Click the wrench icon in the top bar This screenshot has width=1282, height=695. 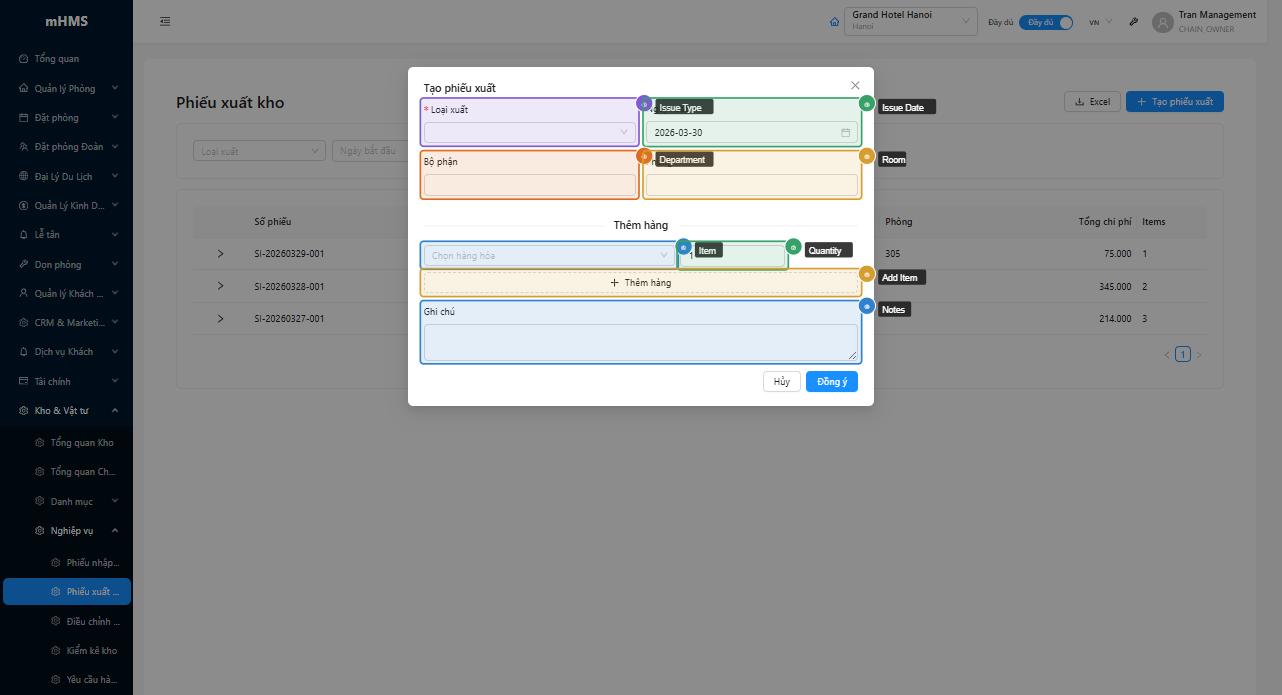(1134, 22)
